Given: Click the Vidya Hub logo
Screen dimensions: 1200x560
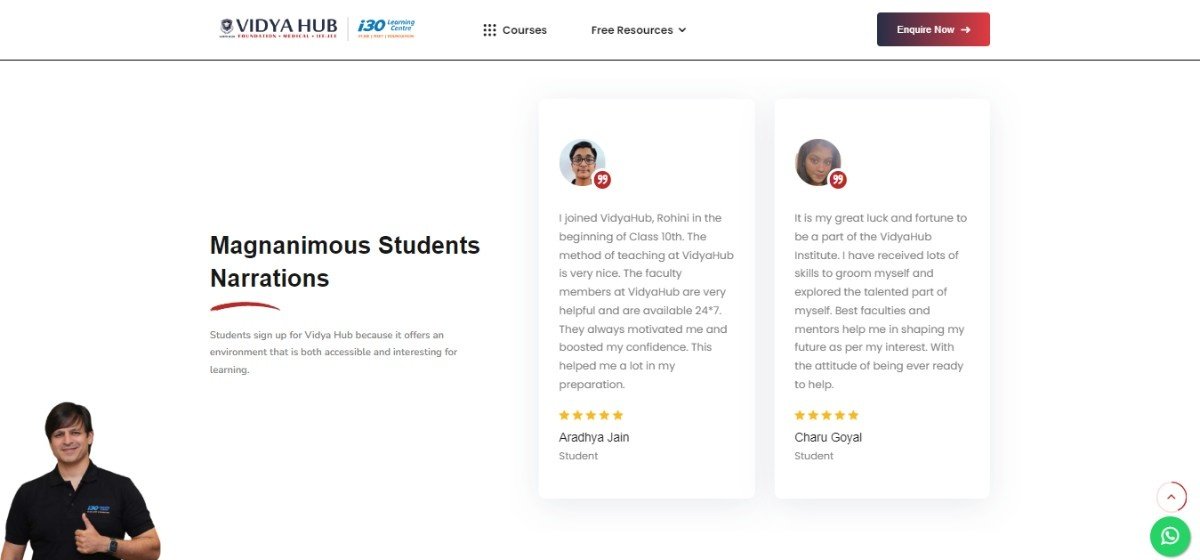Looking at the screenshot, I should (278, 28).
